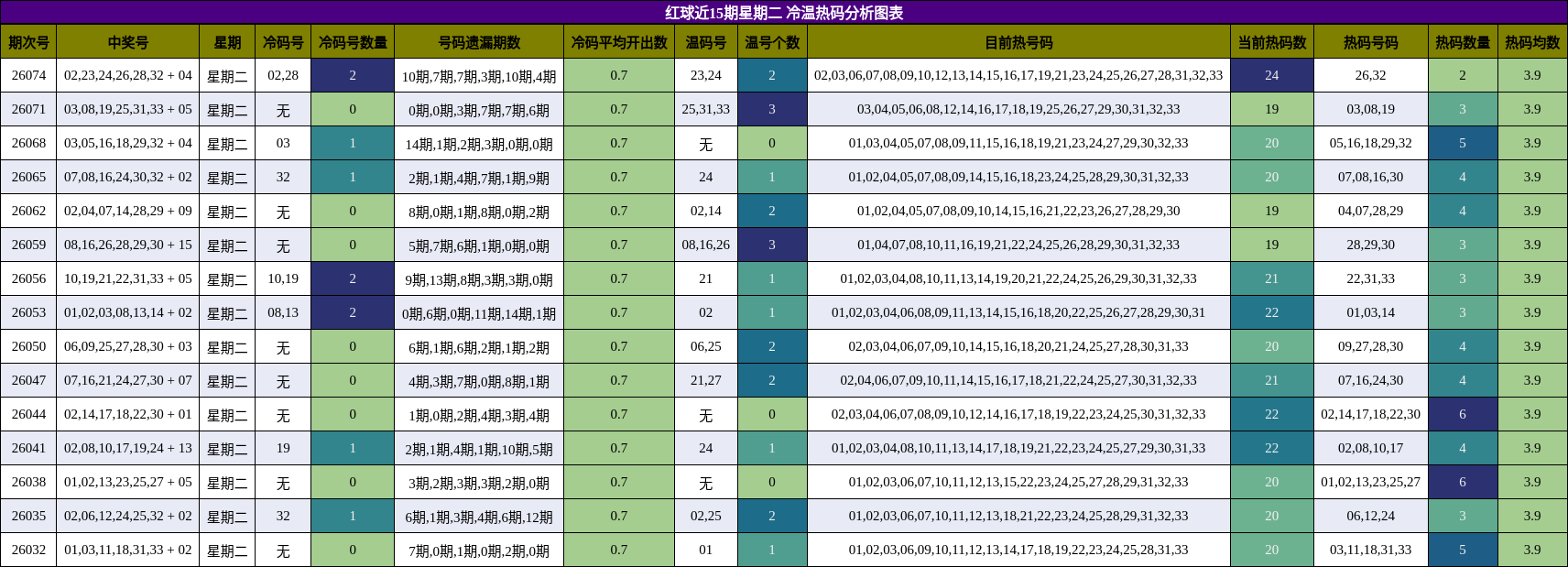Click winning numbers 07,16,21,24,27,30 + 07

pyautogui.click(x=128, y=380)
